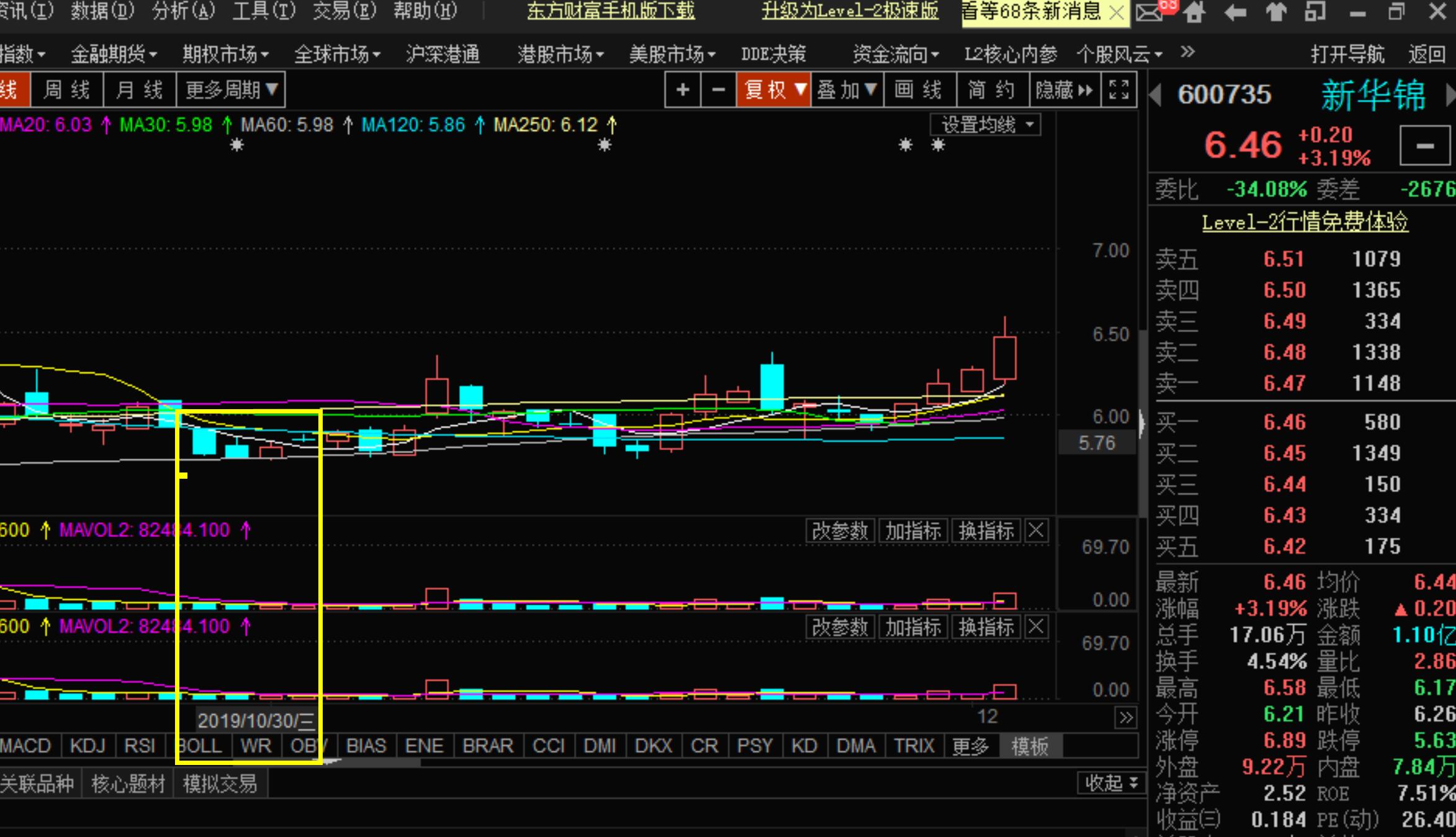Open 分析(A) menu
The image size is (1456, 837).
[x=183, y=11]
